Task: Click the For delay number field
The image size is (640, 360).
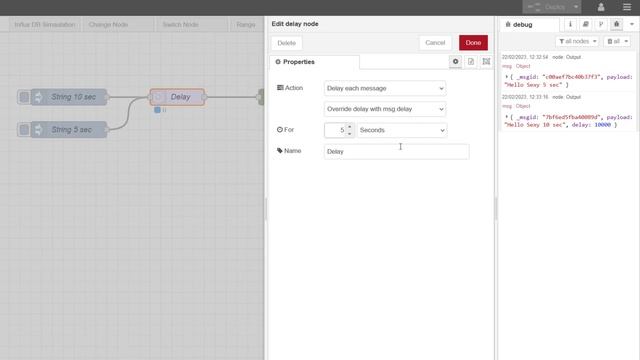Action: pos(336,130)
